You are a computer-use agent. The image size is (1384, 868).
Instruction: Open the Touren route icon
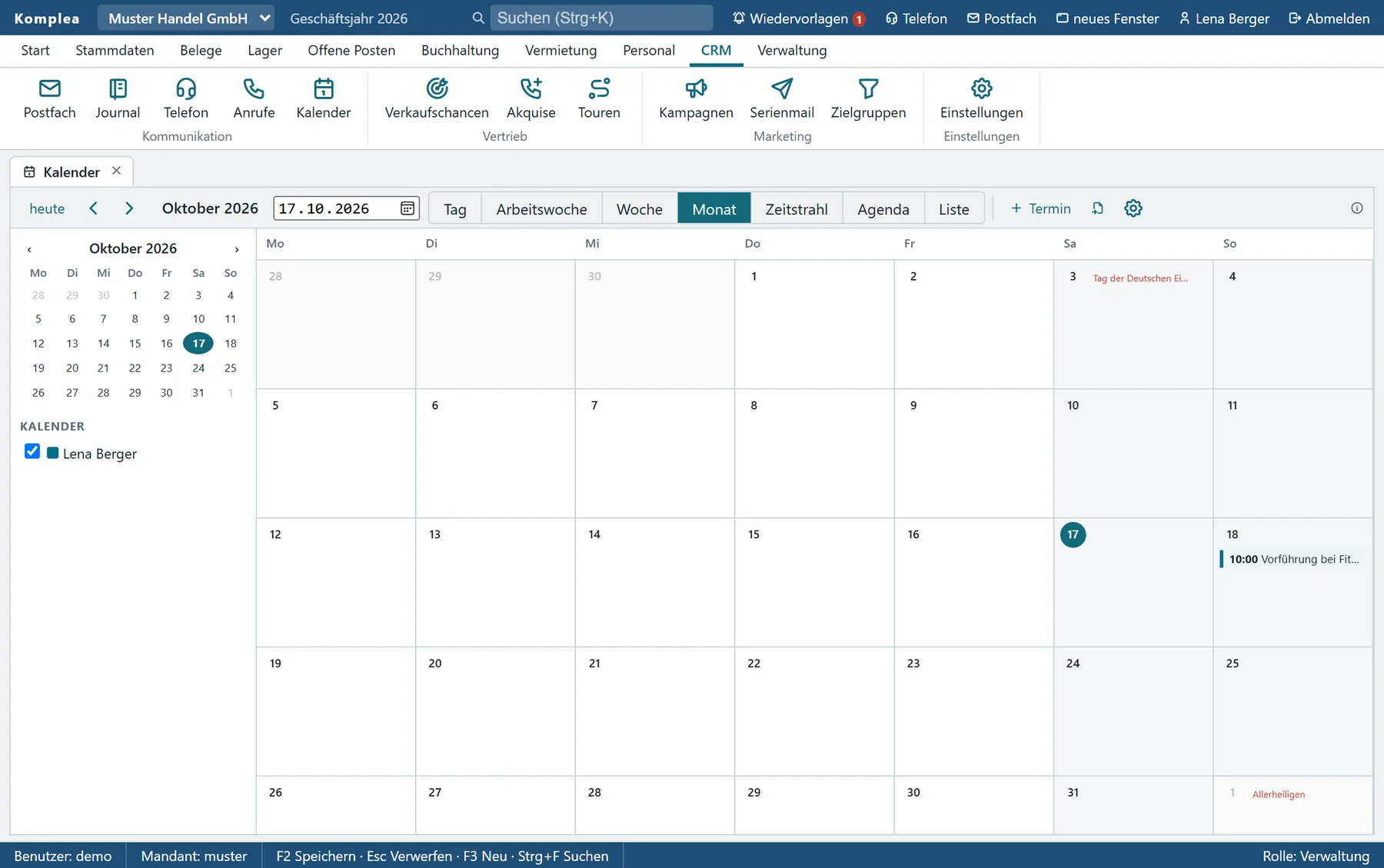[x=599, y=99]
